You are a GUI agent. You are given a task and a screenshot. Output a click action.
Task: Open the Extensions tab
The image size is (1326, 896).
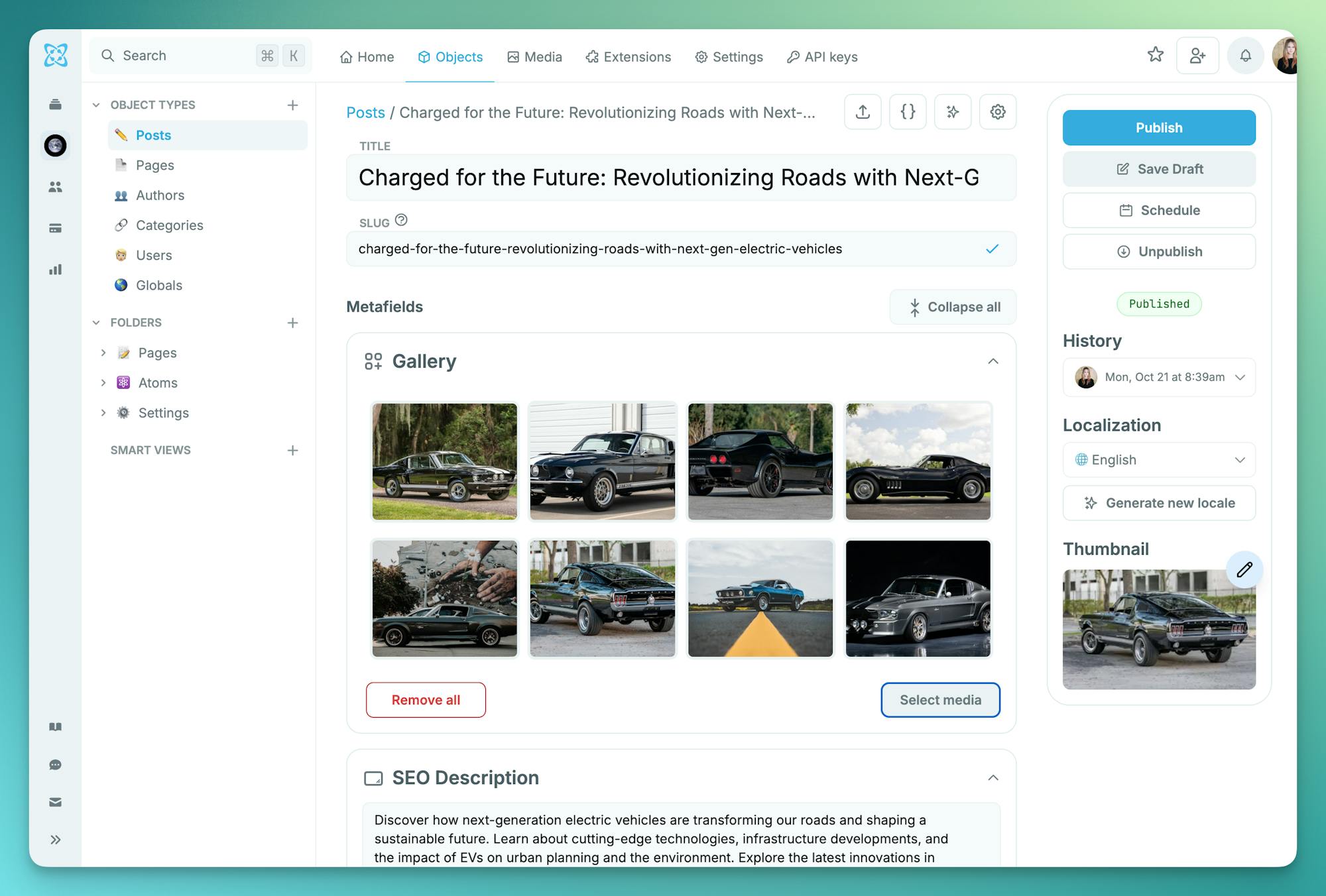coord(628,57)
